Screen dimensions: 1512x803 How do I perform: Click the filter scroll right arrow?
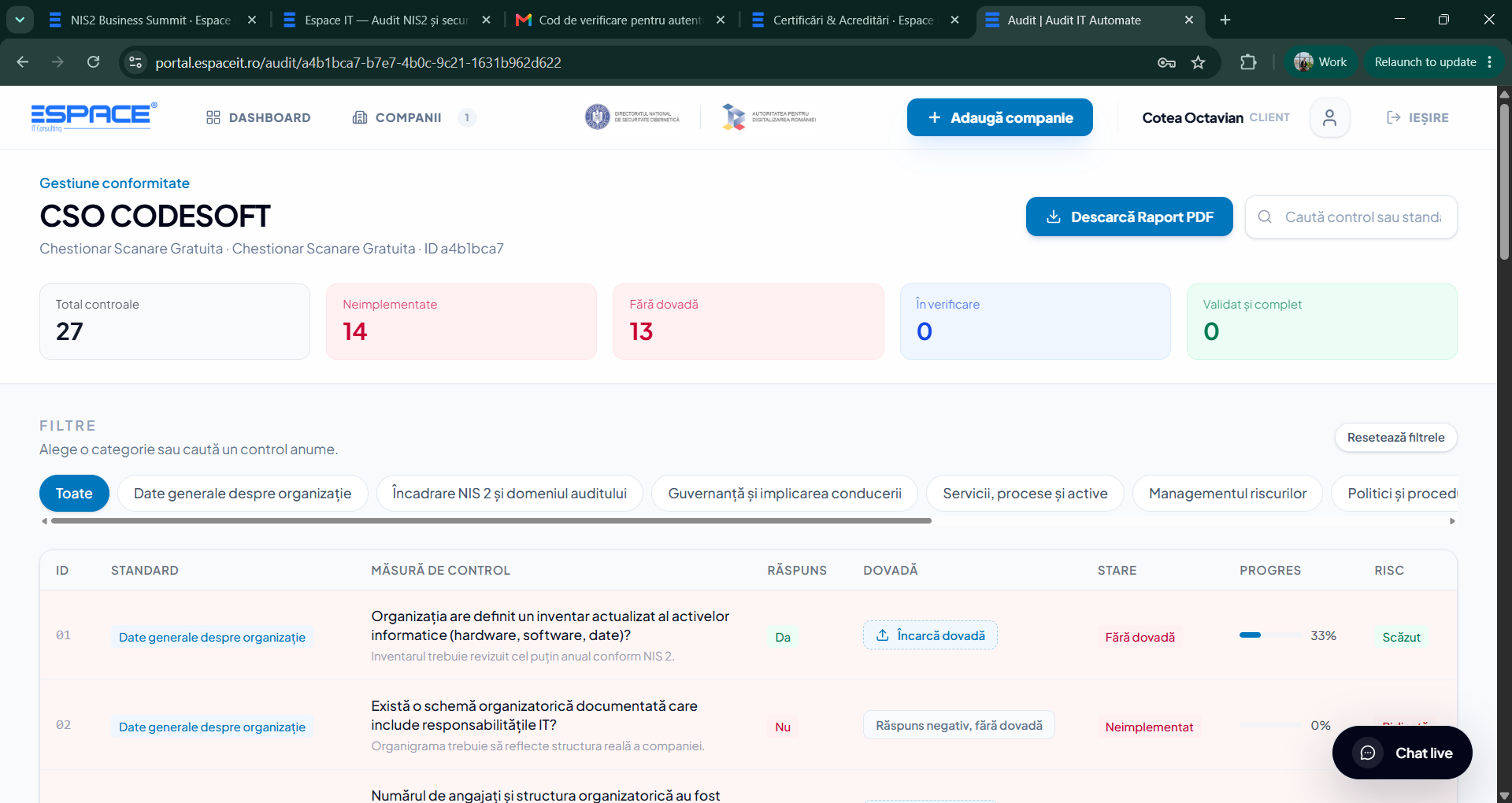click(1452, 520)
